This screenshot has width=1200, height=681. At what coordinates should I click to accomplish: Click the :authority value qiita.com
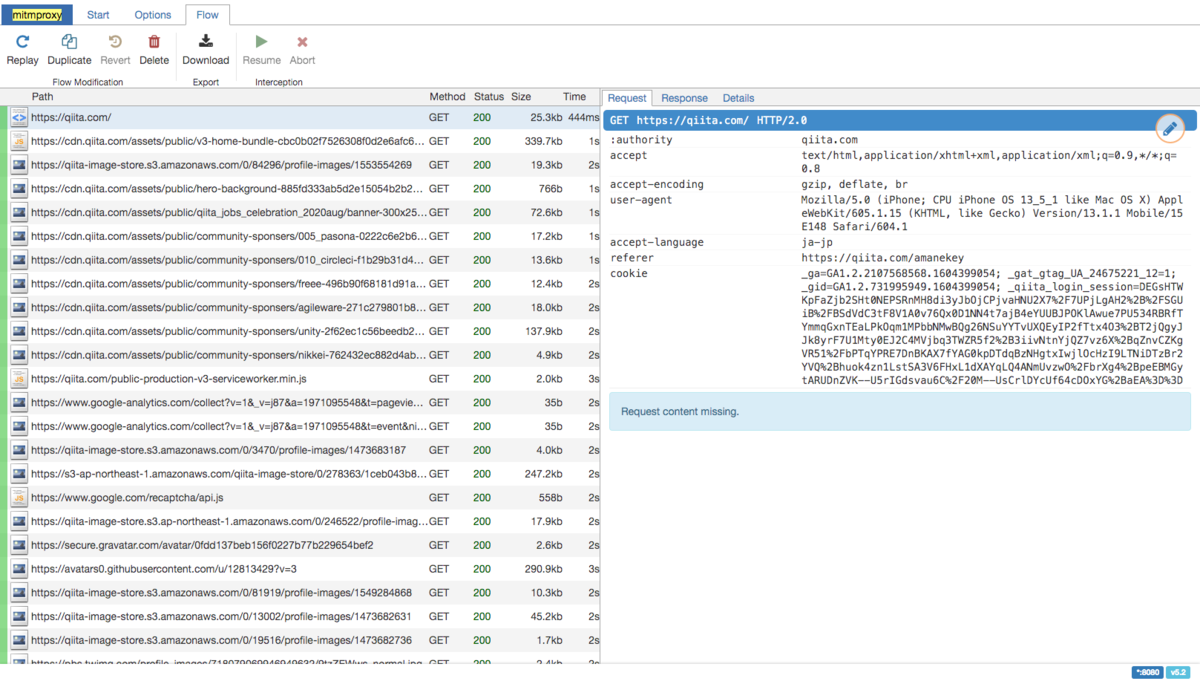[x=829, y=140]
